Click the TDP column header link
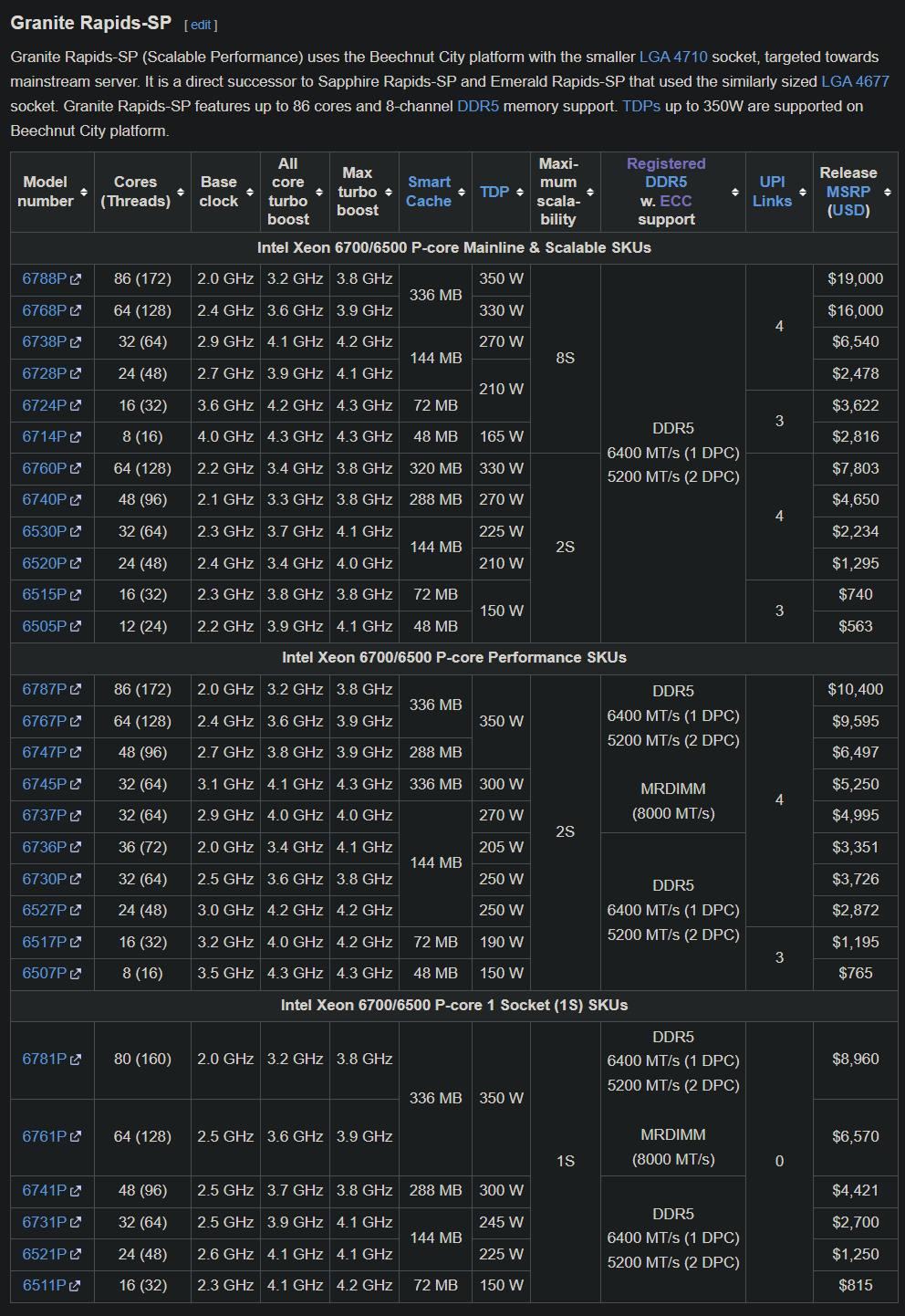Screen dimensions: 905x1316 click(494, 192)
